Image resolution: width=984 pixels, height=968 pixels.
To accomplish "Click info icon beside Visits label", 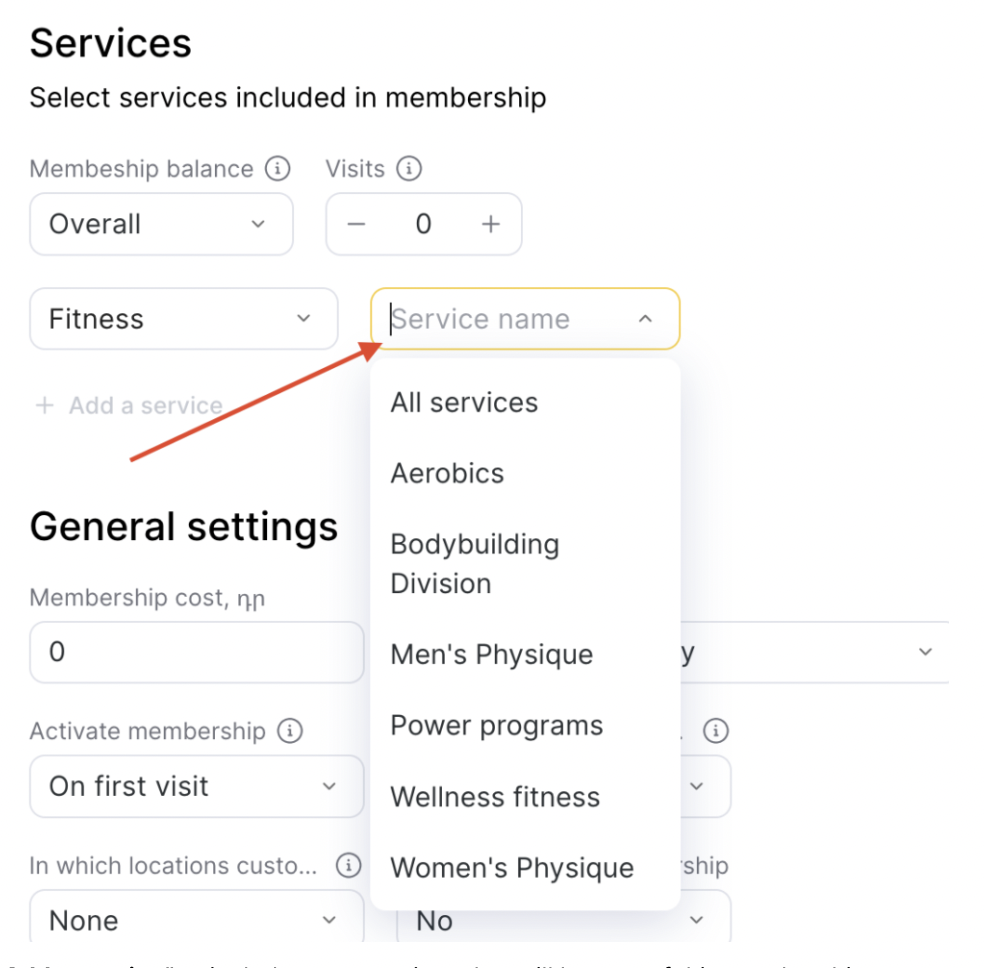I will click(x=408, y=169).
